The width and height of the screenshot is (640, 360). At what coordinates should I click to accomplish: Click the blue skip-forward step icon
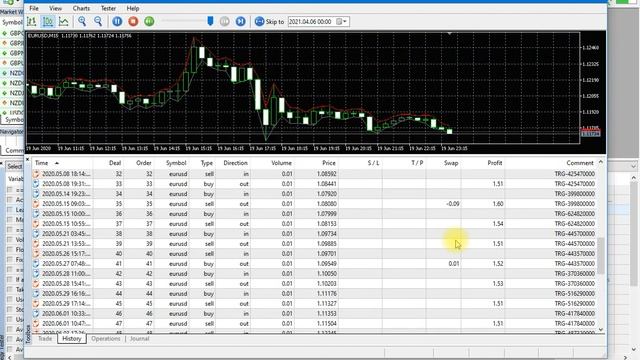click(240, 21)
